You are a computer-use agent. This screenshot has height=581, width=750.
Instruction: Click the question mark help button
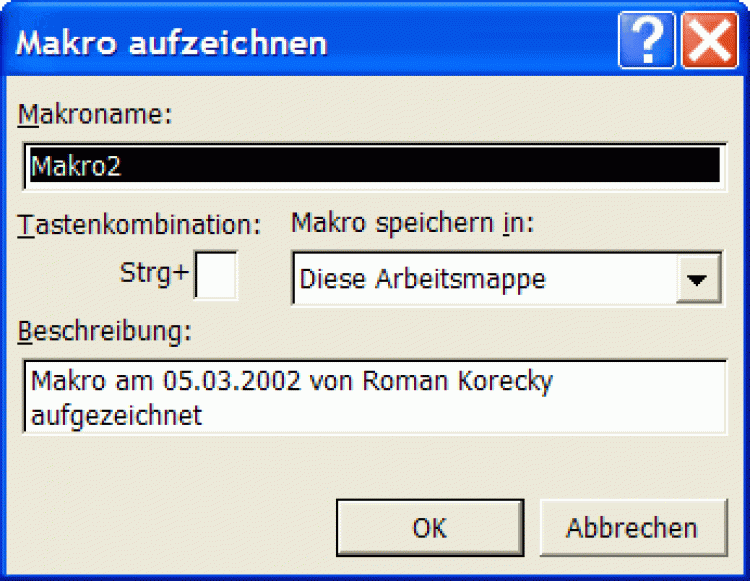coord(646,42)
